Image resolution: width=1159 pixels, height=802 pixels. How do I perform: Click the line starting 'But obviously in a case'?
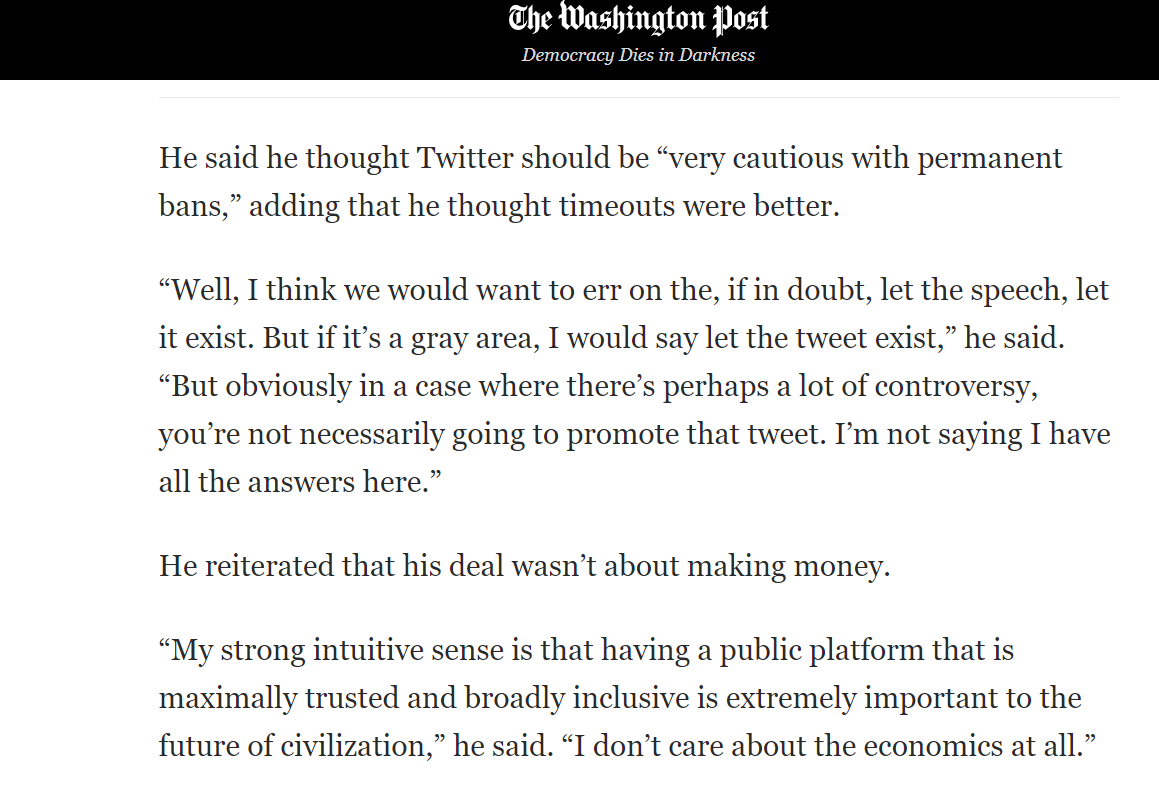click(598, 387)
